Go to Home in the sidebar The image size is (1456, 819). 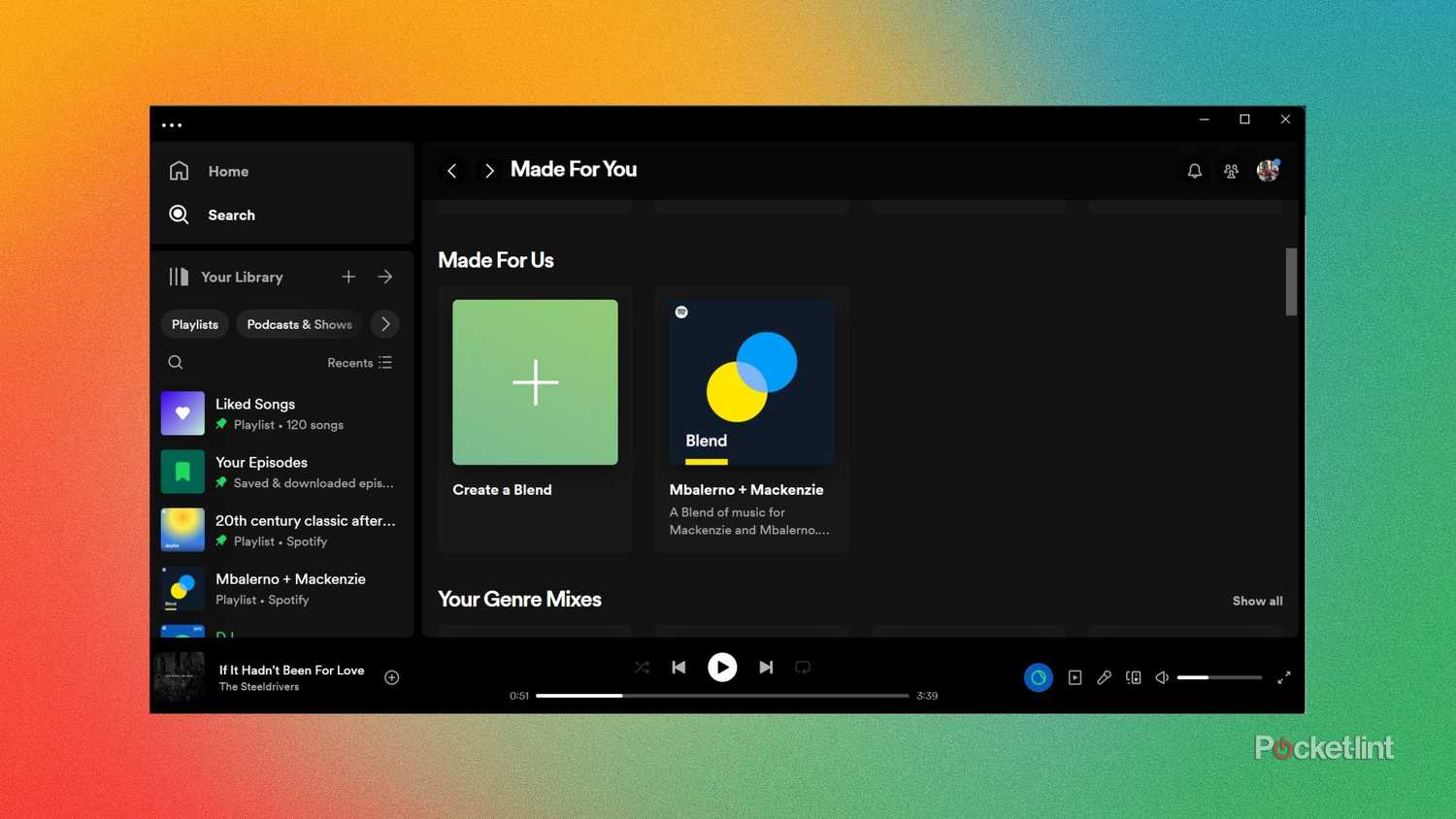pyautogui.click(x=209, y=171)
